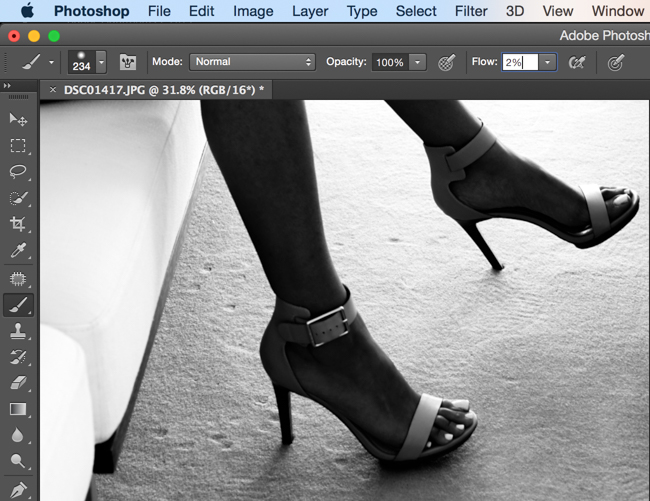Open the Mode dropdown set to Normal
Viewport: 650px width, 501px height.
[x=252, y=62]
